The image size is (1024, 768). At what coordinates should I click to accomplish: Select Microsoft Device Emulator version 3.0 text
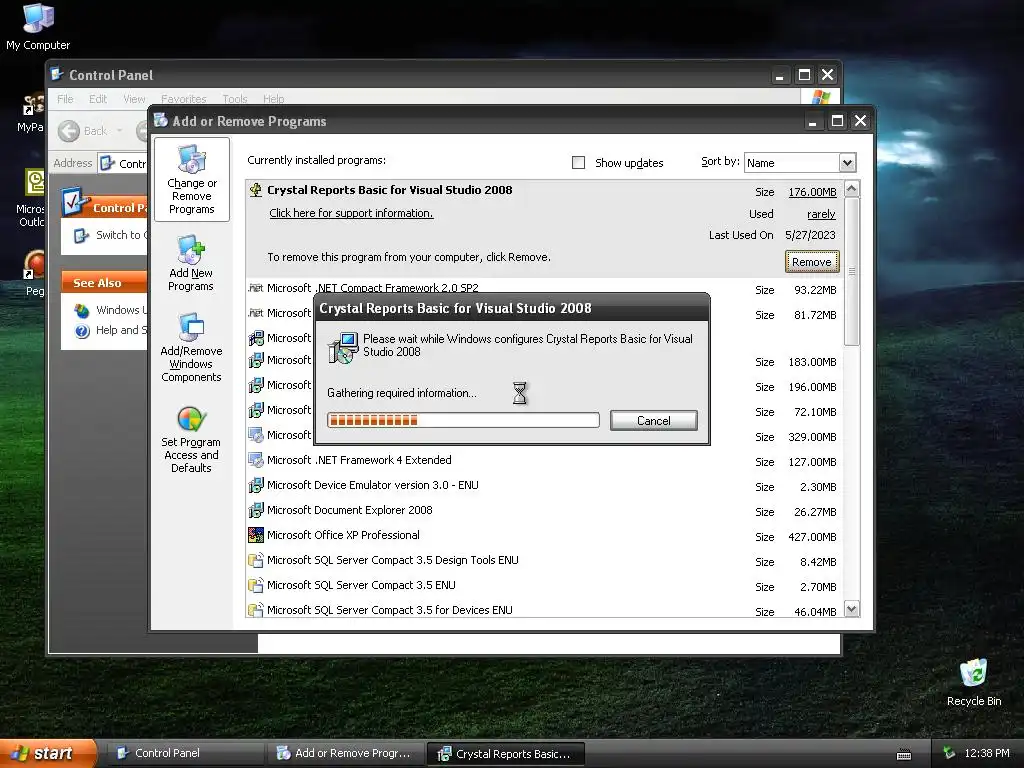click(x=373, y=486)
